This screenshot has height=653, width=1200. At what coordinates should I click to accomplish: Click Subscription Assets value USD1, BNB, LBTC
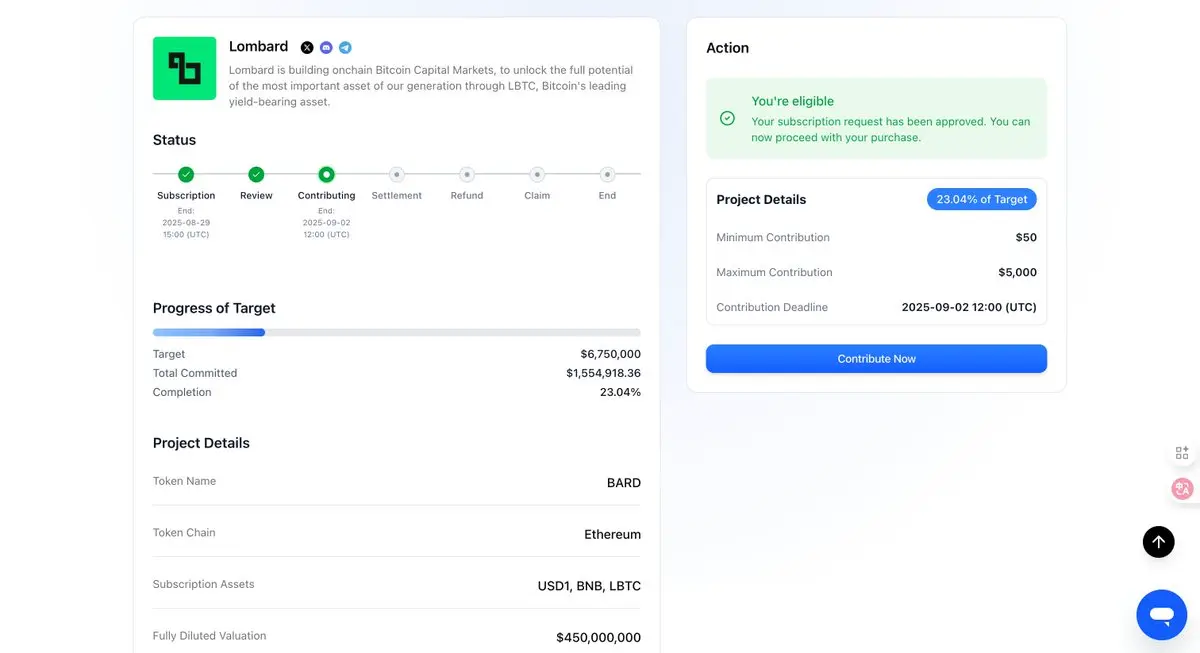pyautogui.click(x=589, y=586)
